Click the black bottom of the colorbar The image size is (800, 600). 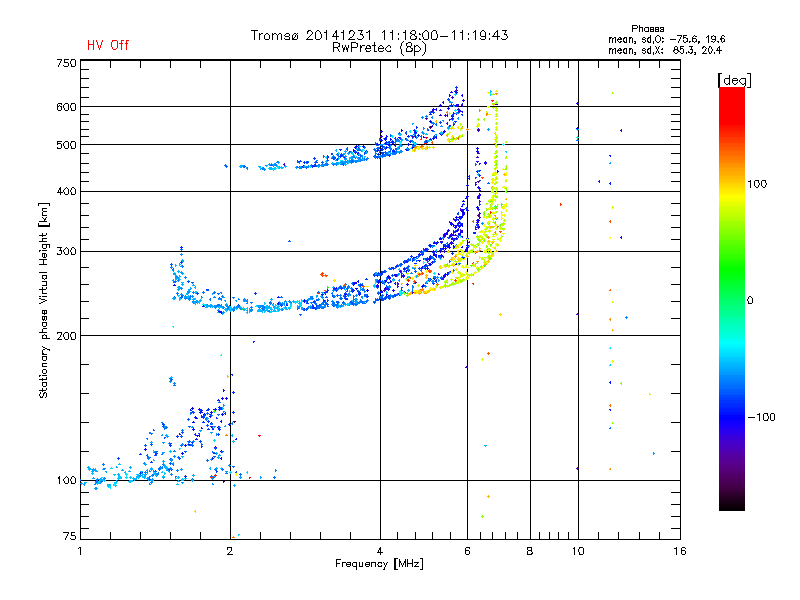coord(731,505)
